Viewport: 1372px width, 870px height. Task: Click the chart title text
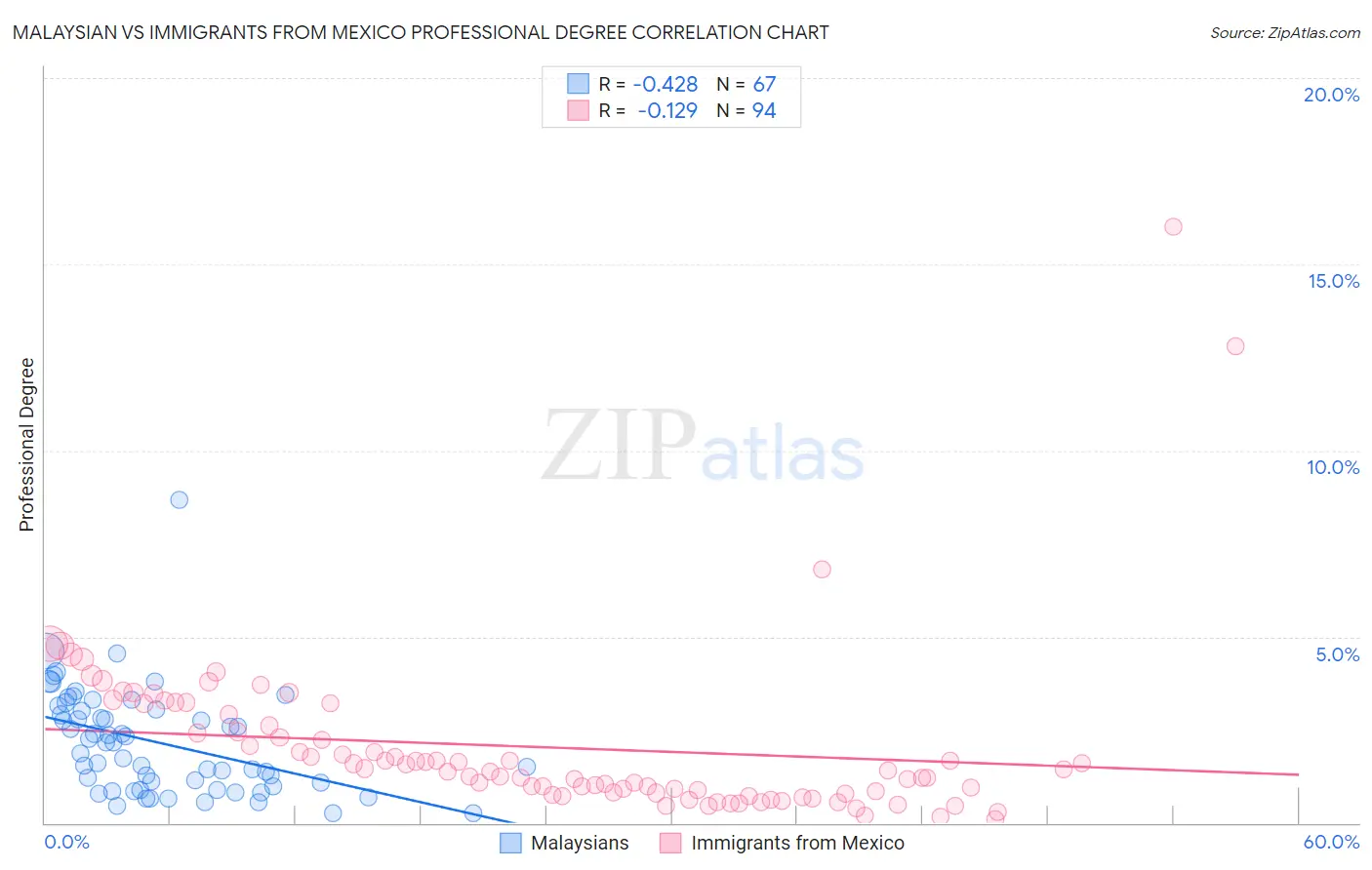click(421, 32)
